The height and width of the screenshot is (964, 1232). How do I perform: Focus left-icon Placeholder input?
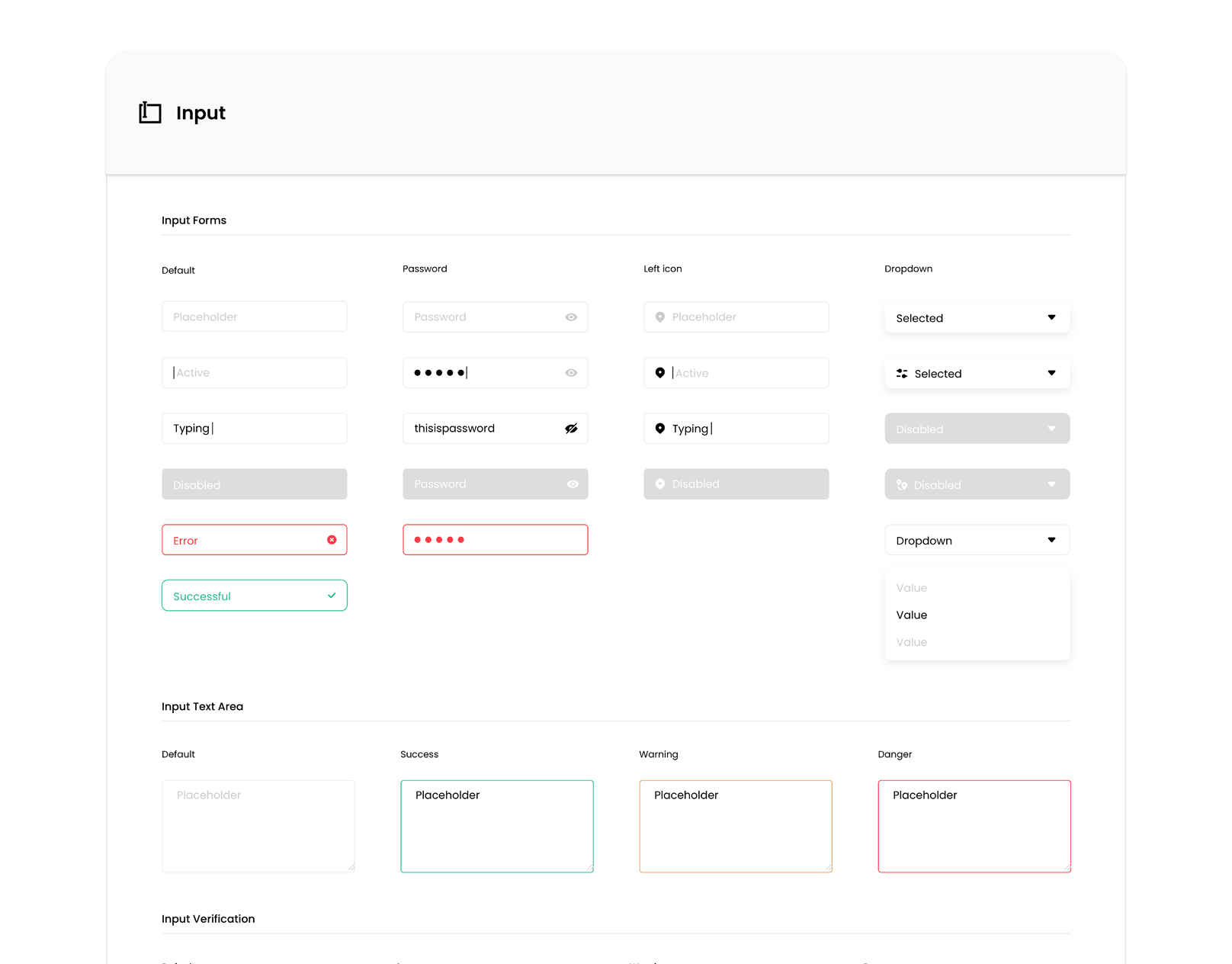pos(736,317)
